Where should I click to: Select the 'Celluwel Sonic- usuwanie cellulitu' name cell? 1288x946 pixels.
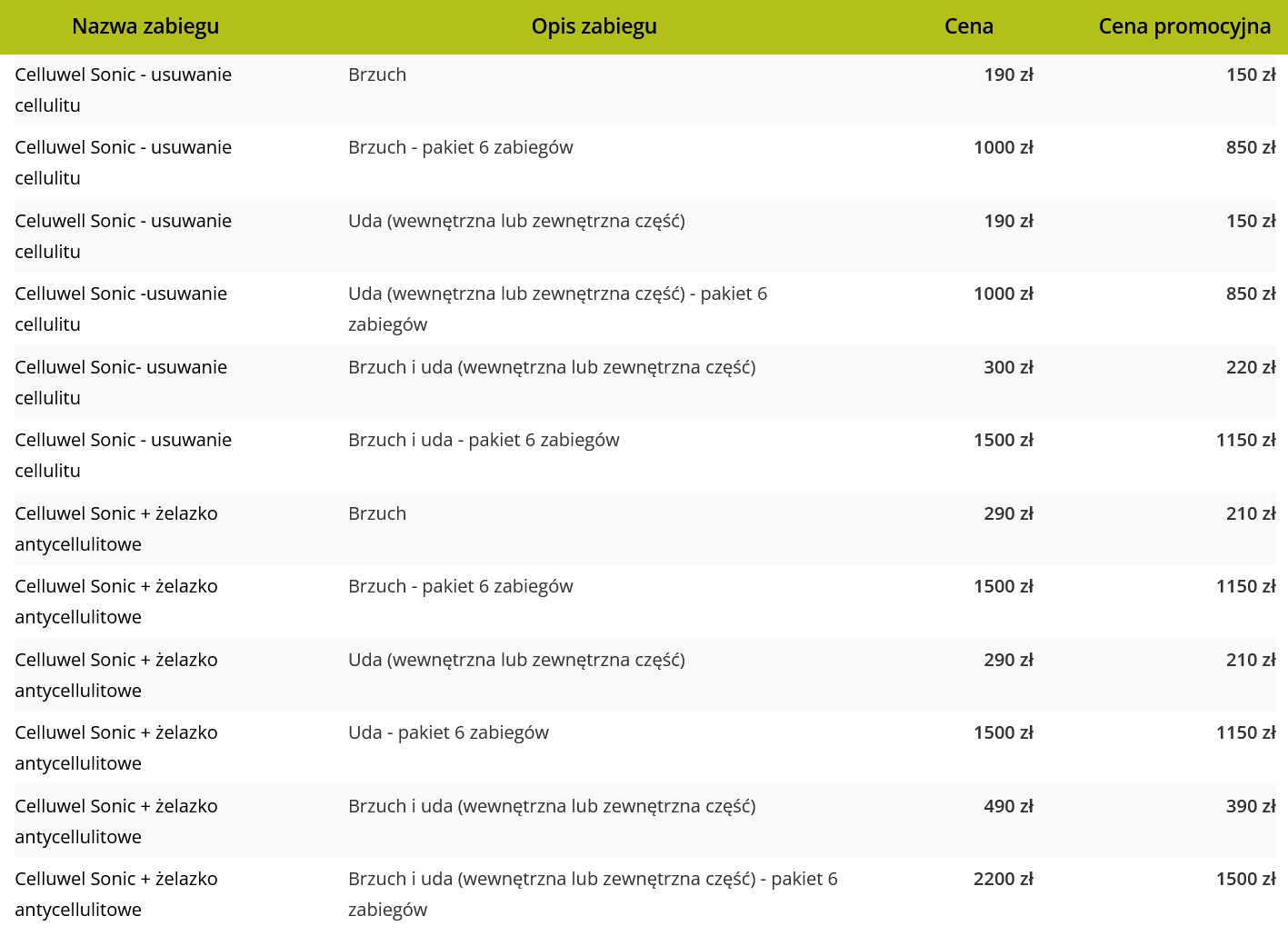tap(121, 383)
